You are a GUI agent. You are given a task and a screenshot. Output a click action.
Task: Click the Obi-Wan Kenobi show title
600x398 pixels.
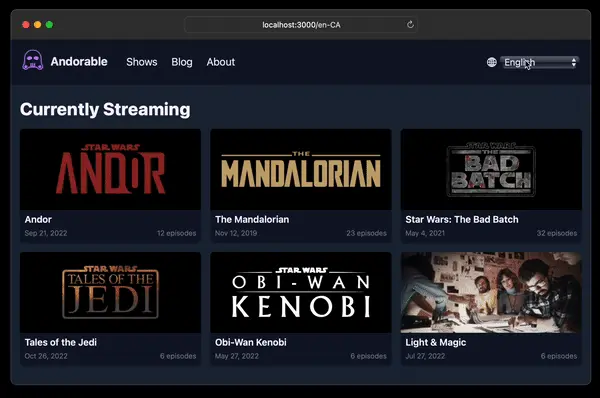tap(251, 342)
